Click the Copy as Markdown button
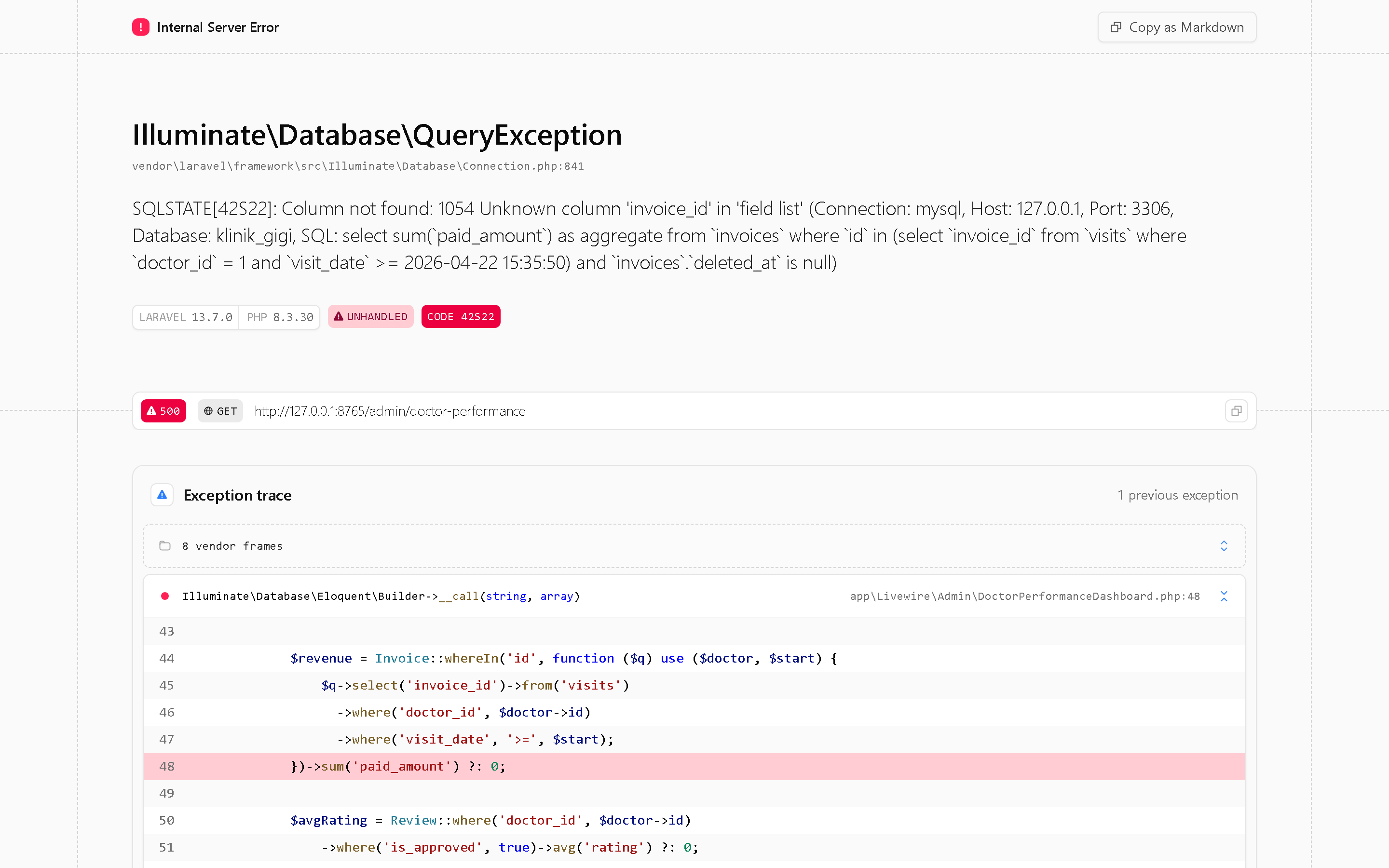Image resolution: width=1389 pixels, height=868 pixels. coord(1177,27)
